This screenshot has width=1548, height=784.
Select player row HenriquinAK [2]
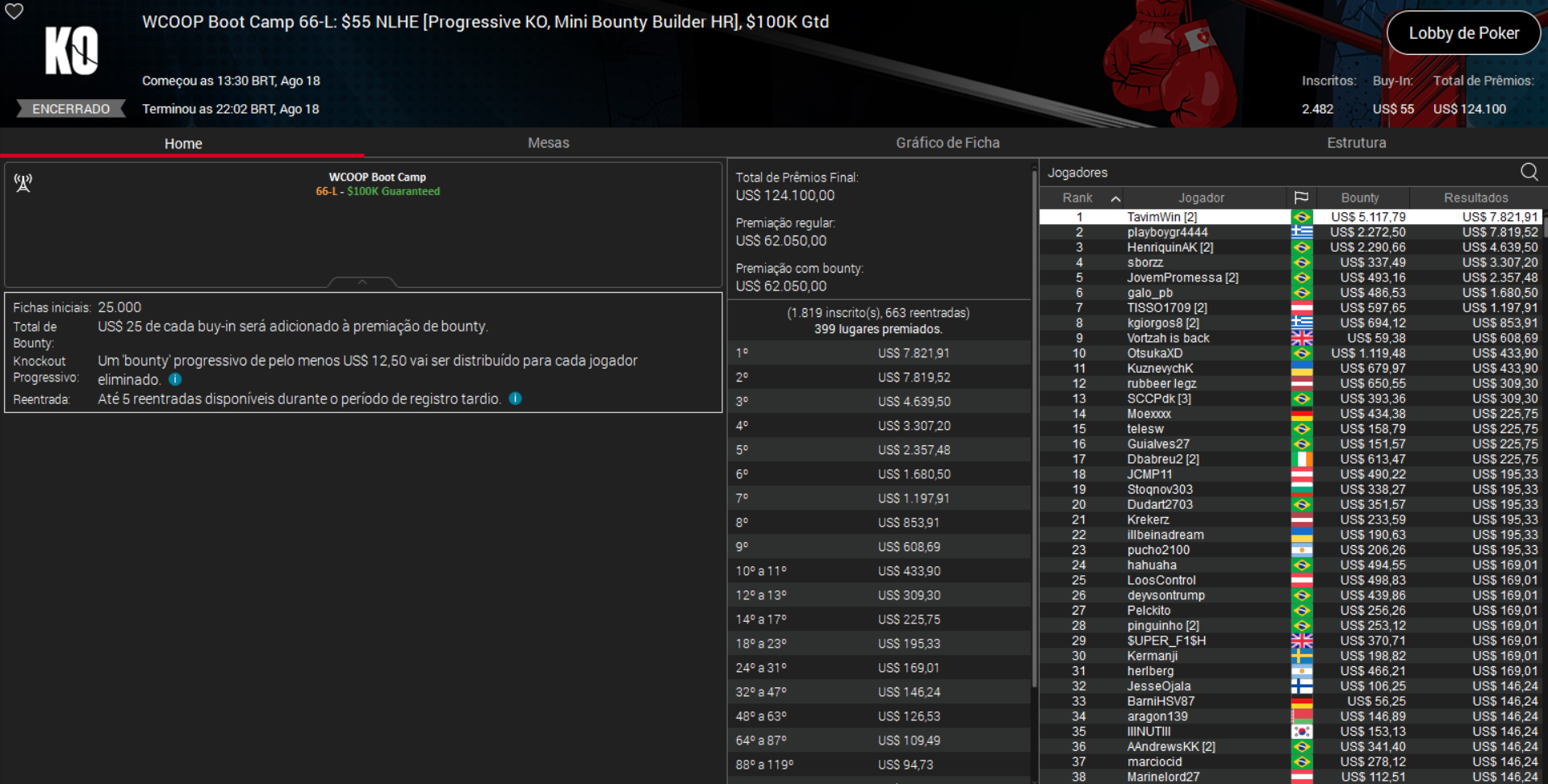(1291, 248)
